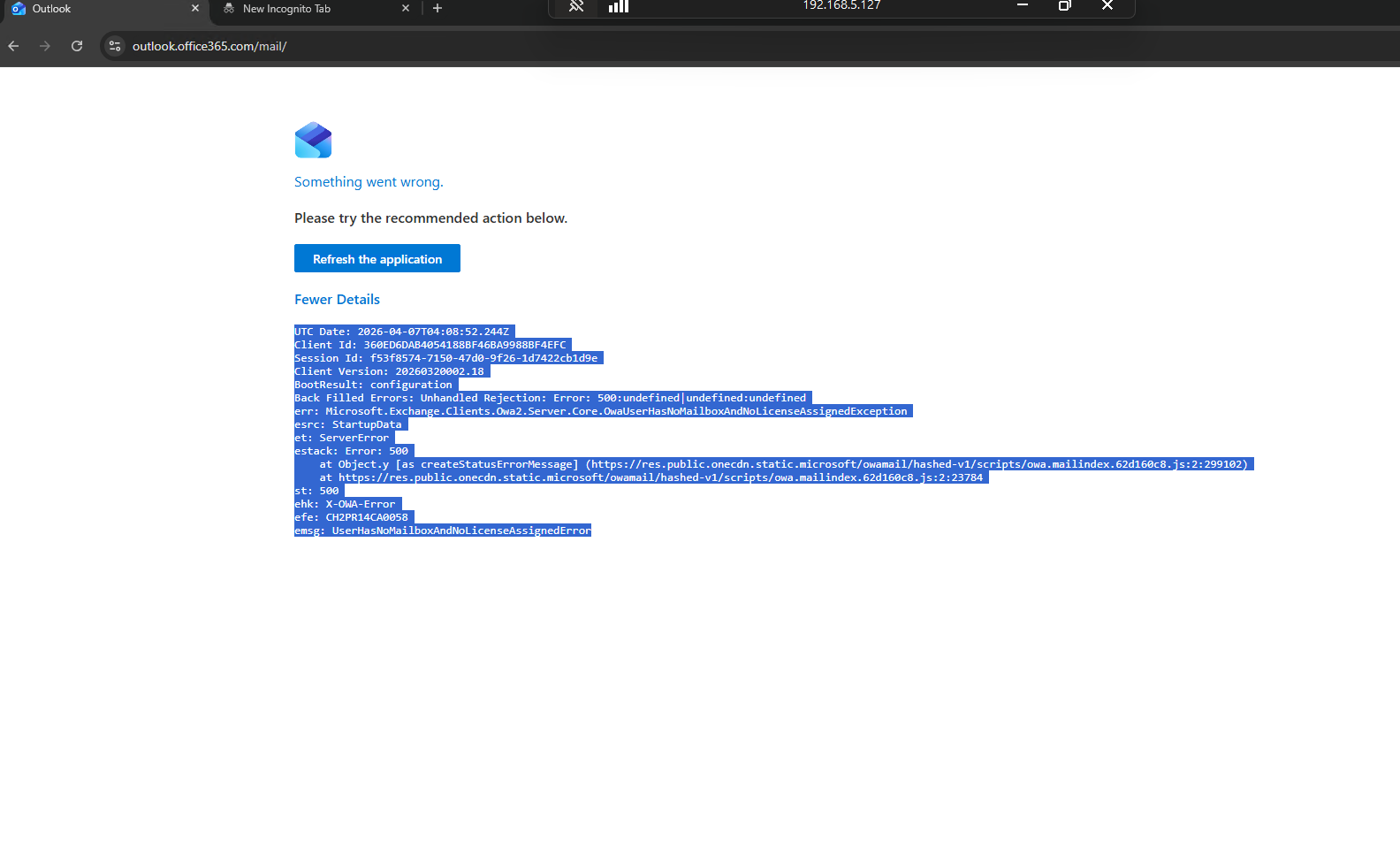The image size is (1400, 855).
Task: Restore the remote session window
Action: click(x=1065, y=5)
